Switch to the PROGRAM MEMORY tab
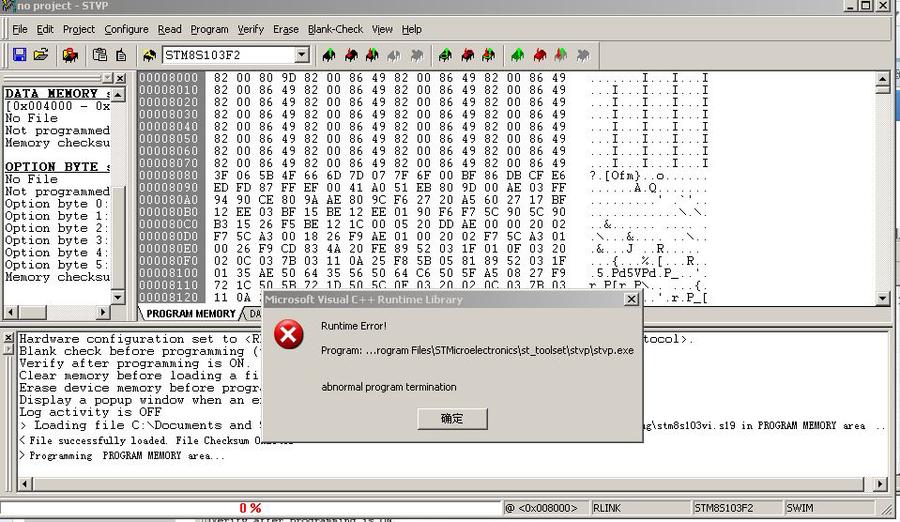900x522 pixels. (191, 314)
